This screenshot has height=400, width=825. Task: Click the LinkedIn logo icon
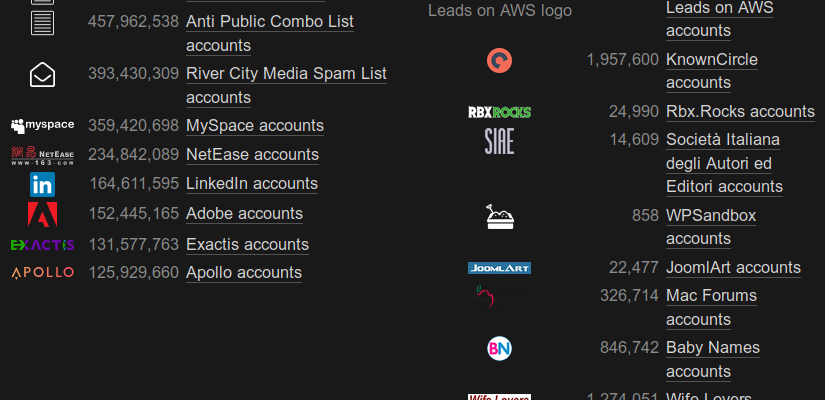click(x=42, y=185)
